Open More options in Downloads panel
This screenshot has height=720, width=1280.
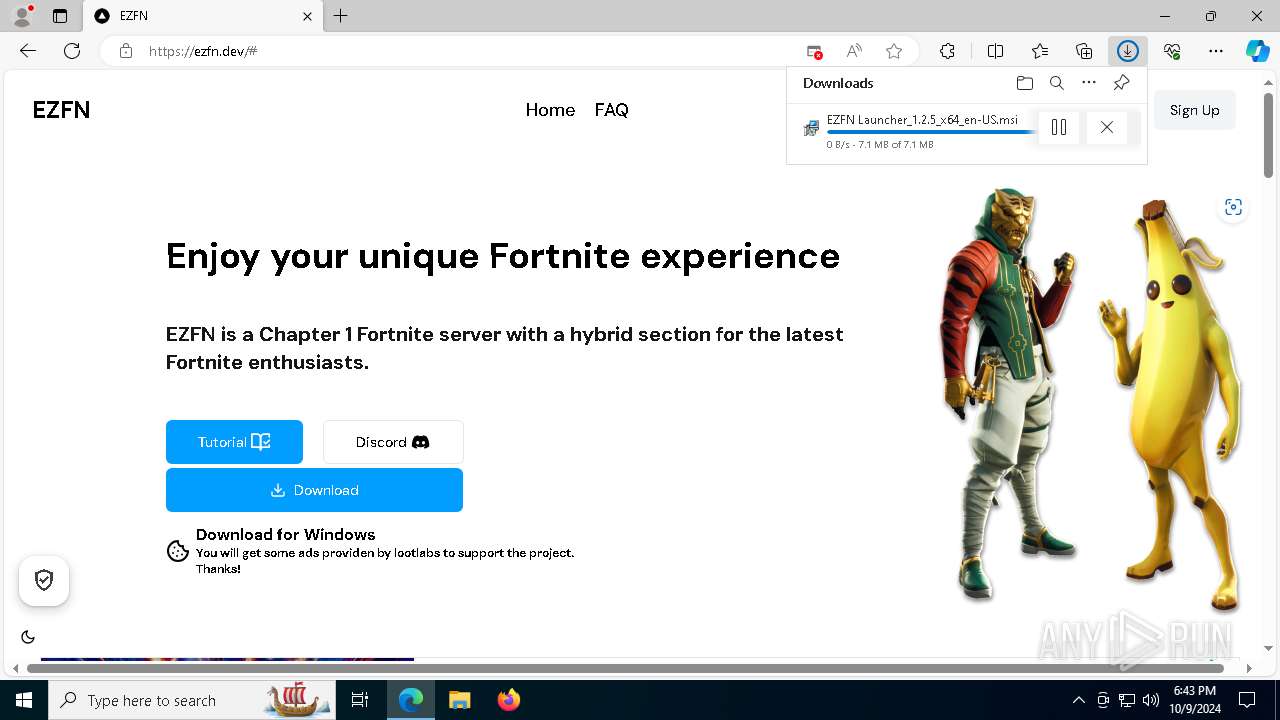[x=1089, y=83]
